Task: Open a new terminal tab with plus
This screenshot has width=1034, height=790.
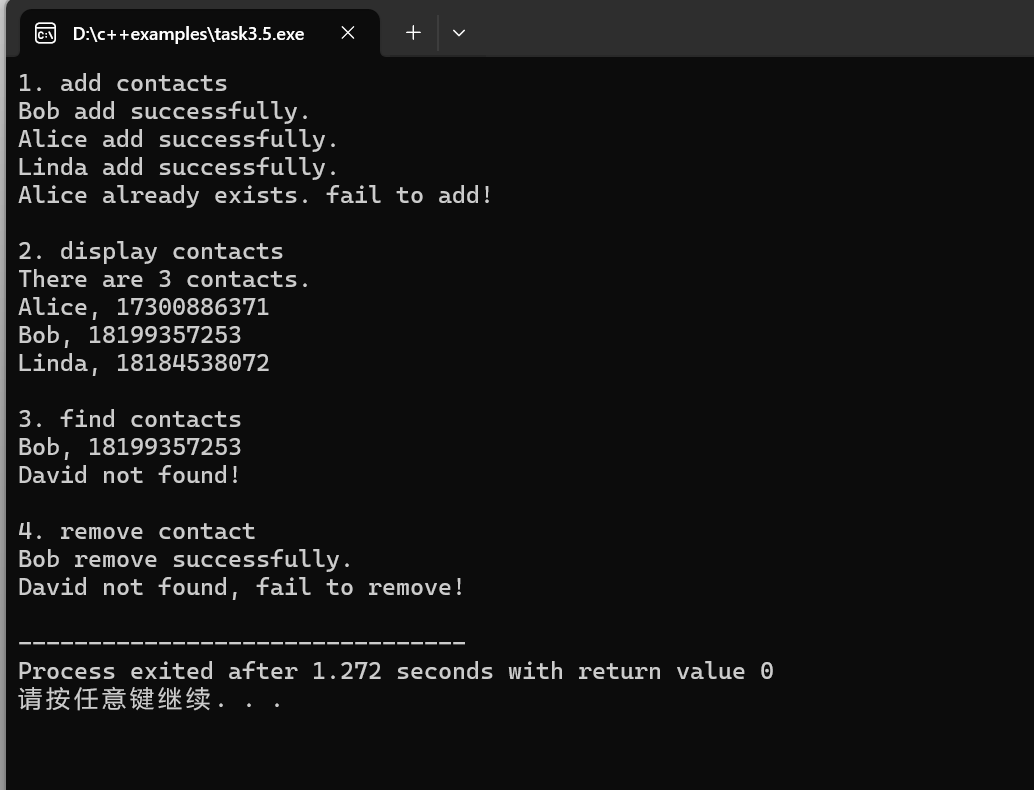Action: click(413, 32)
